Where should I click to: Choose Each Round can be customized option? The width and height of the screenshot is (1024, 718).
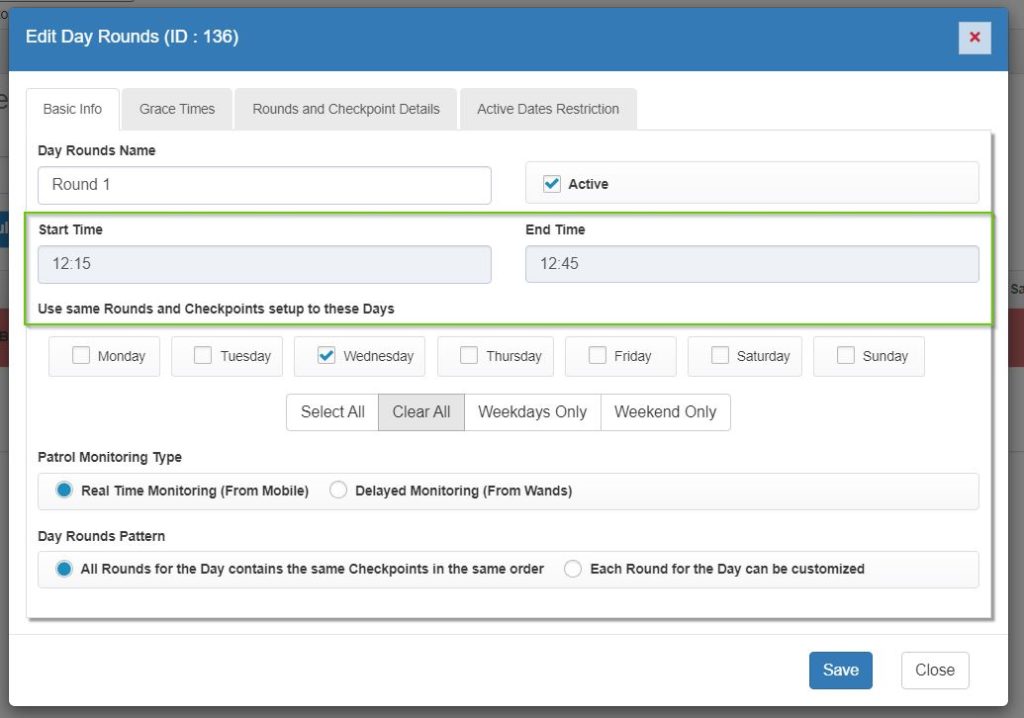(573, 569)
